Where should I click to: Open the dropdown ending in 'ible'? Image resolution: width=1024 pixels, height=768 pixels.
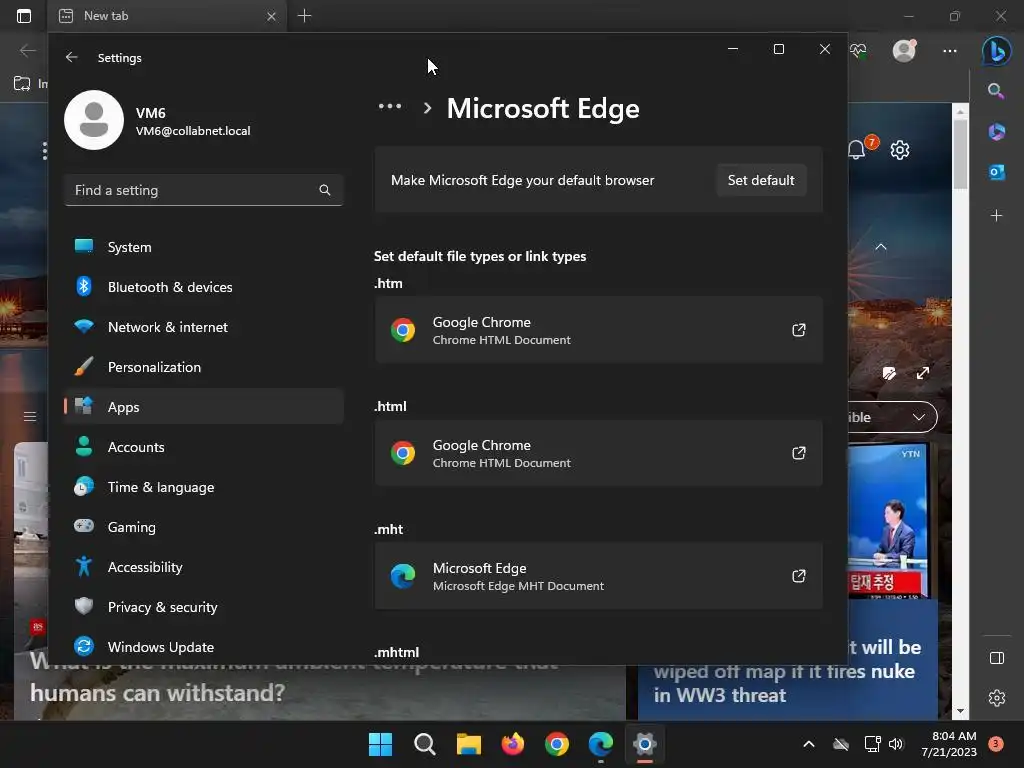892,417
